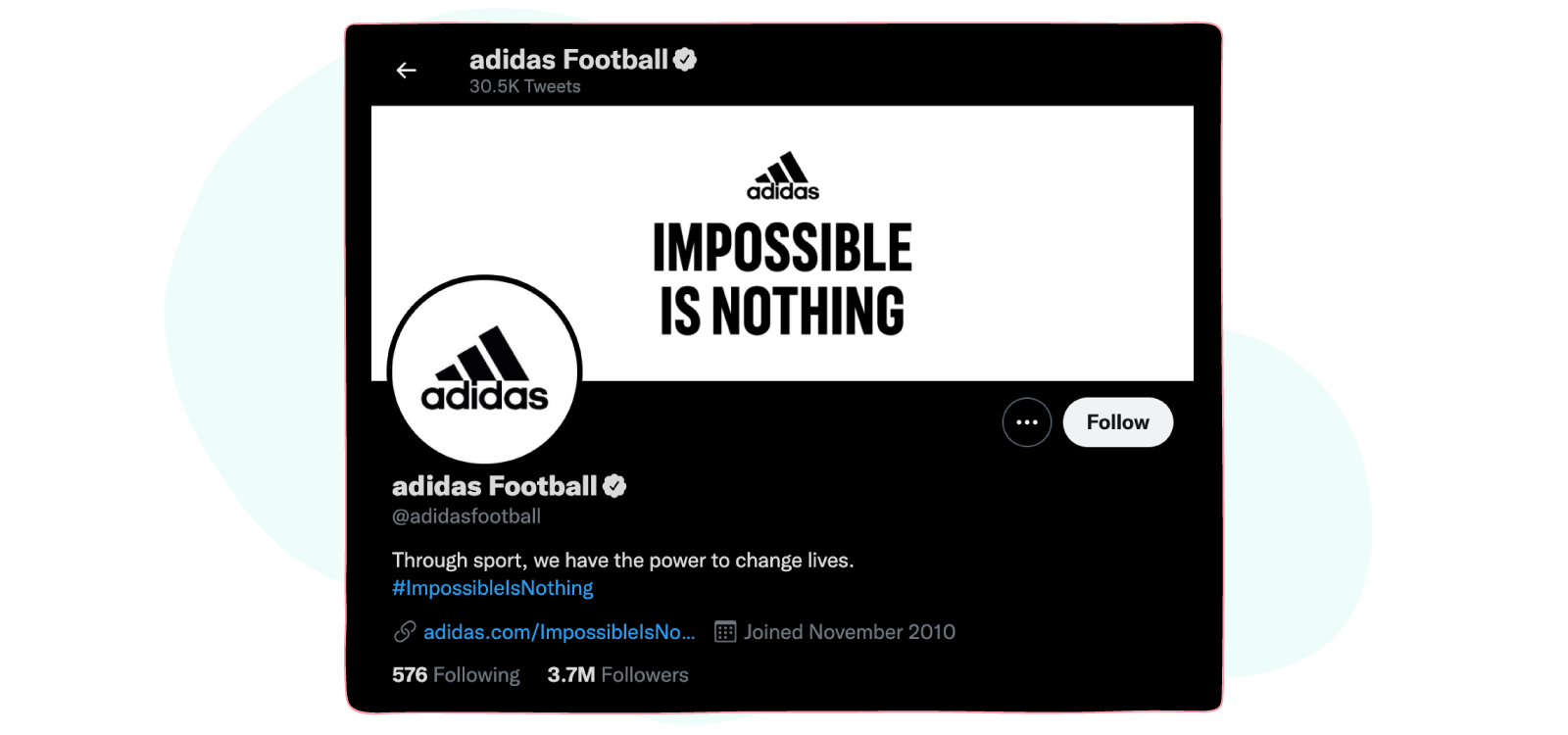Open the adidas.com/ImpossibleIsNo... website link

coord(558,632)
